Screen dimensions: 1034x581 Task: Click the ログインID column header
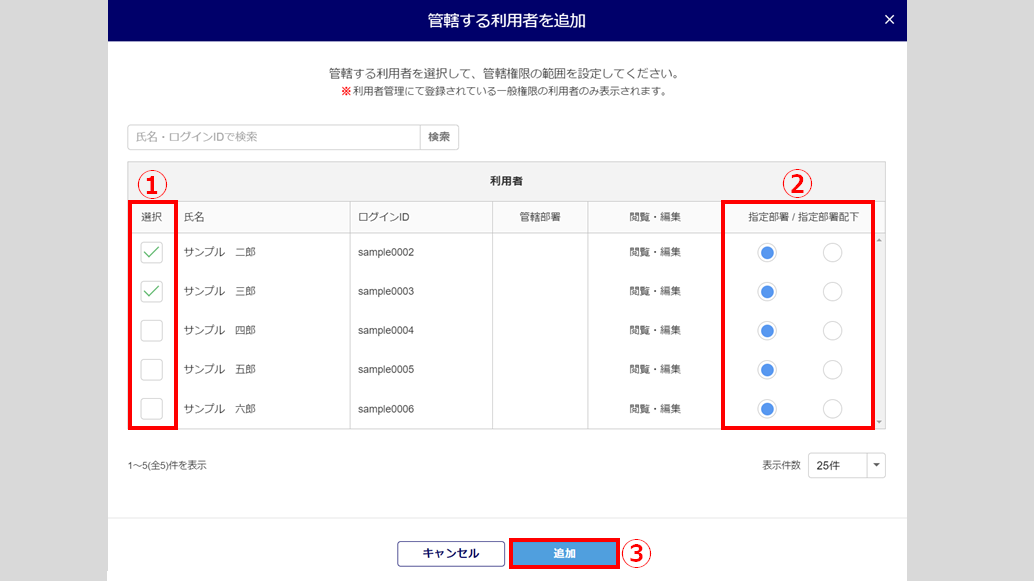point(384,217)
